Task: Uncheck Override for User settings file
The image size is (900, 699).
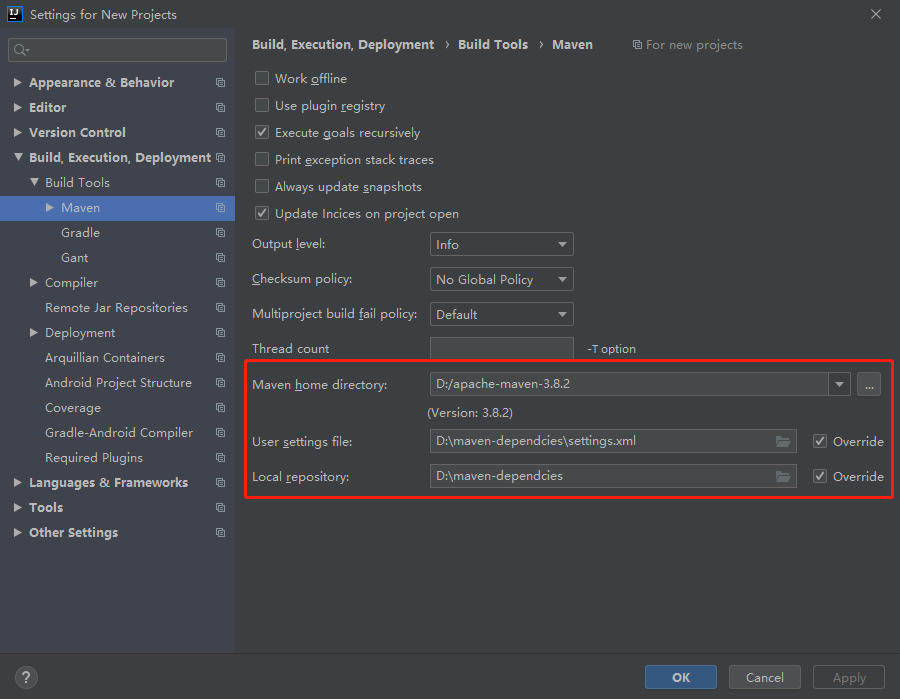Action: (x=820, y=441)
